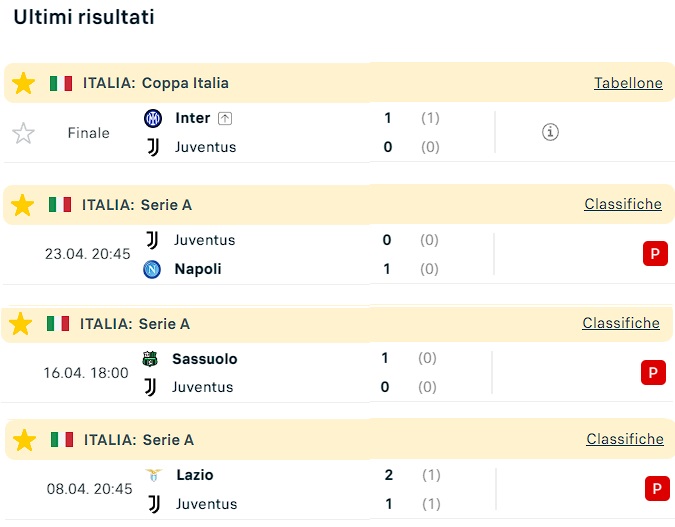Viewport: 675px width, 527px height.
Task: Click red P icon for Lazio-Juventus match
Action: pyautogui.click(x=657, y=489)
